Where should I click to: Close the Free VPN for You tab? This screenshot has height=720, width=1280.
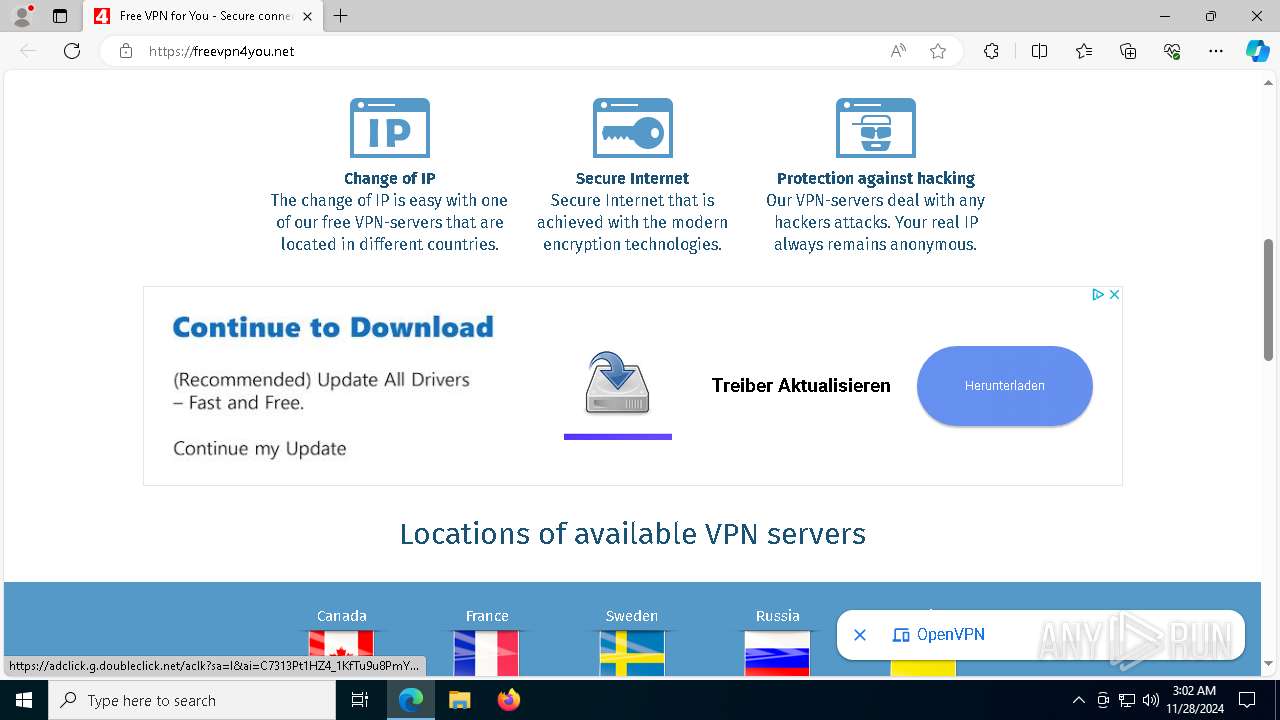click(307, 16)
